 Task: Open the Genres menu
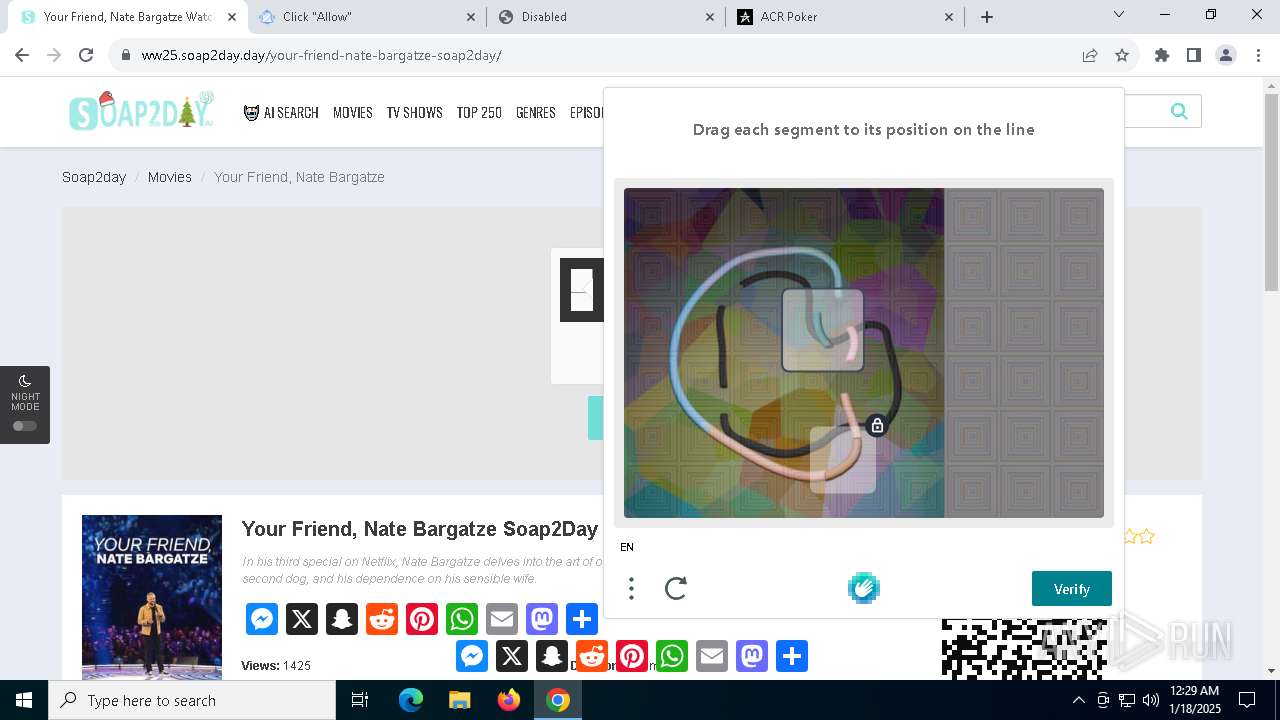(x=536, y=113)
